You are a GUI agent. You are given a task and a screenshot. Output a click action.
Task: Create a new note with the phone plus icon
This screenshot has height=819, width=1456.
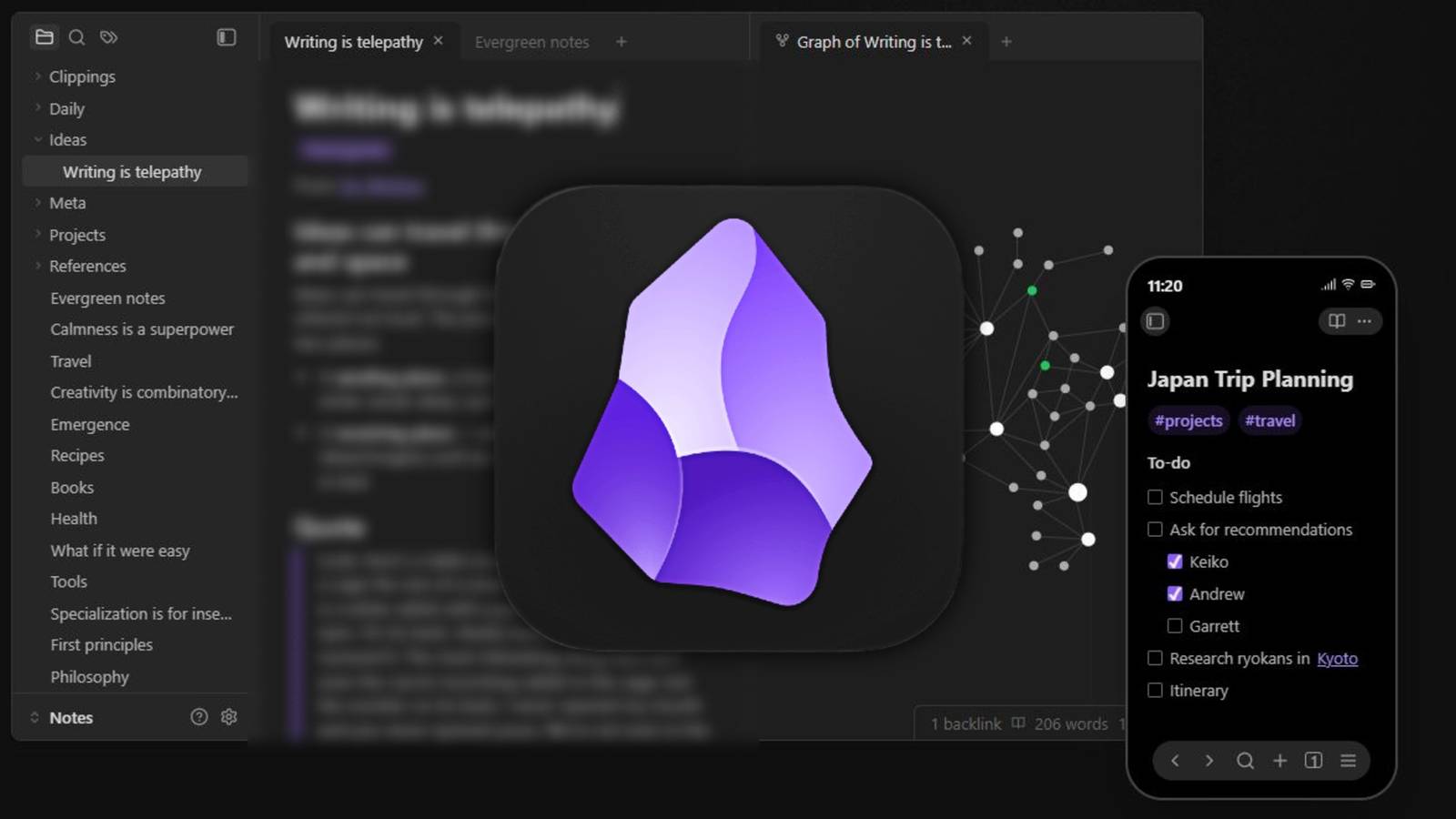pyautogui.click(x=1279, y=761)
